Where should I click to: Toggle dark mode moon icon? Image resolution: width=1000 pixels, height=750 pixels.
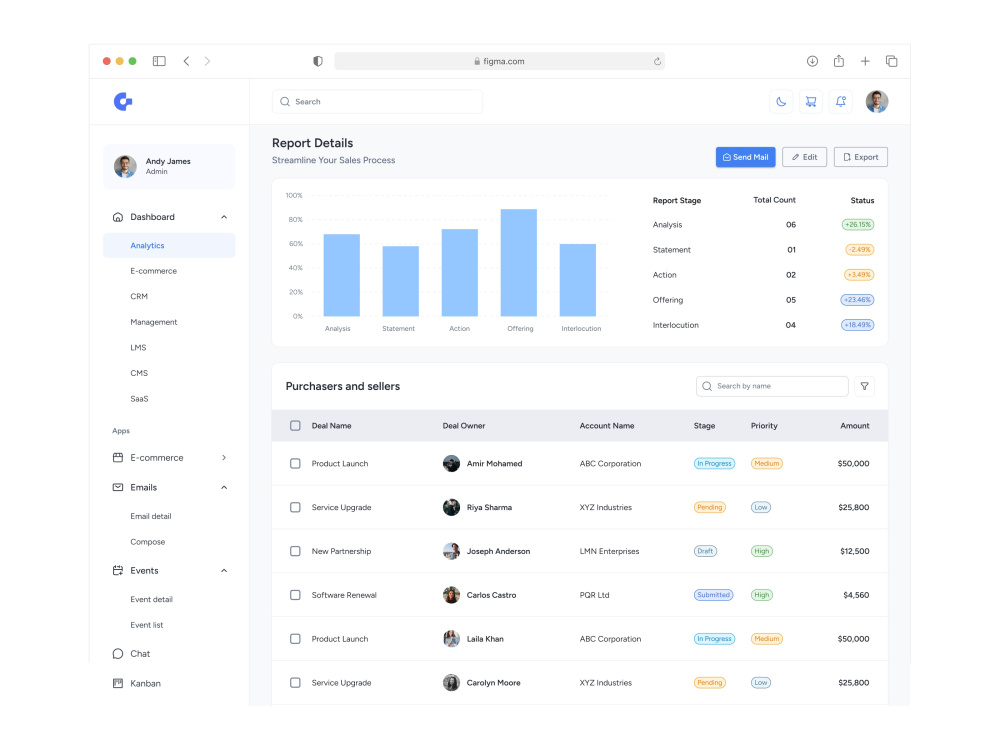781,101
